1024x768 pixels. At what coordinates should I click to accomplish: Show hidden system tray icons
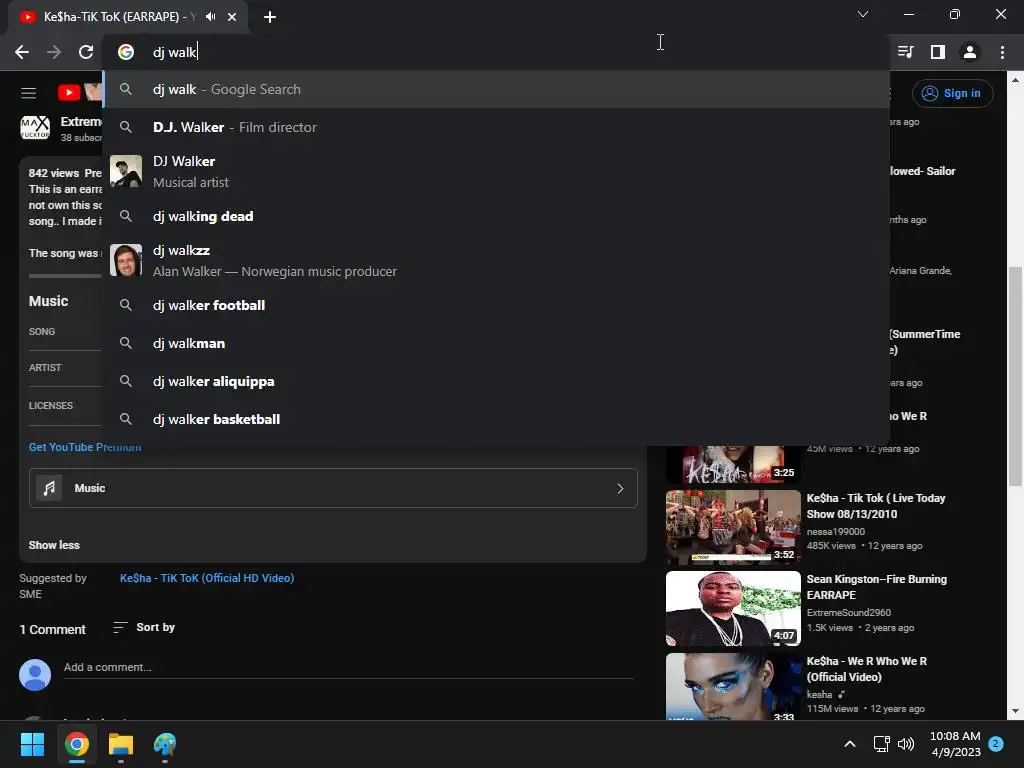coord(850,744)
